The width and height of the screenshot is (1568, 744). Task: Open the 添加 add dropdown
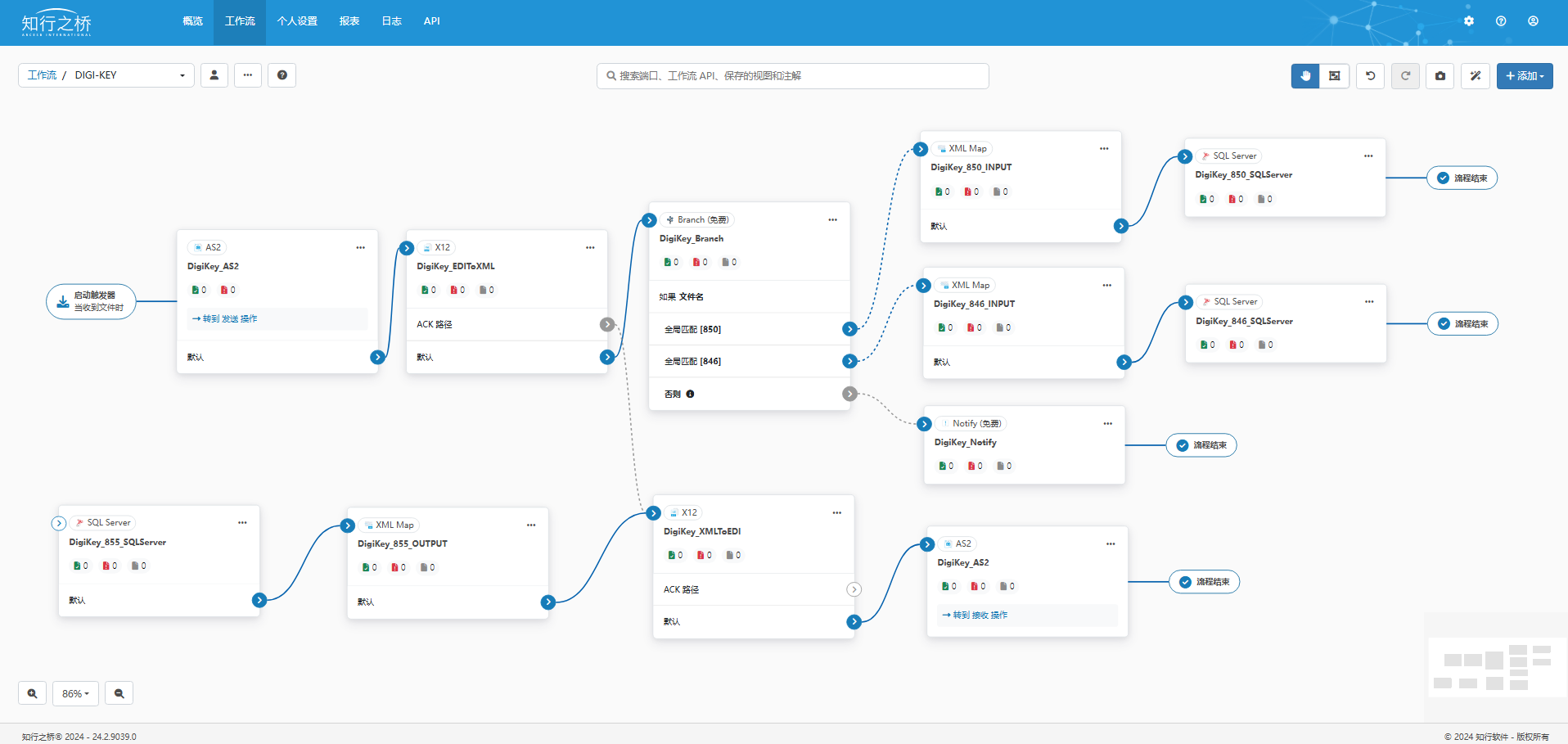(1525, 76)
